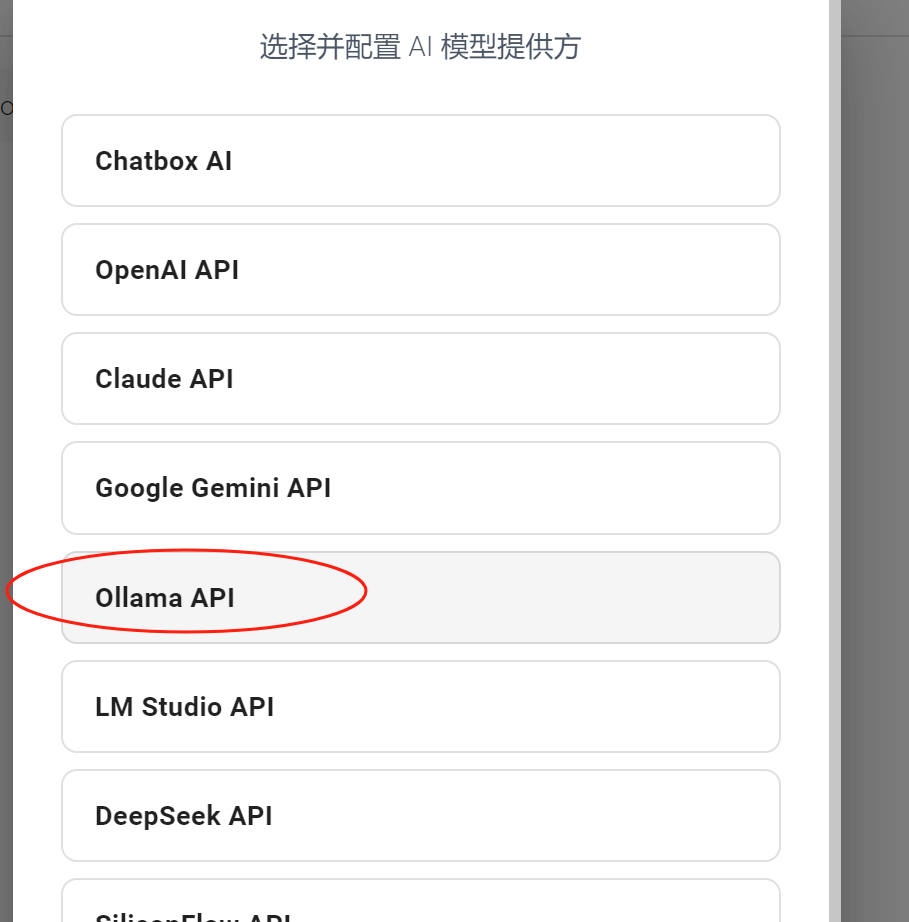Select LM Studio API provider

[420, 706]
